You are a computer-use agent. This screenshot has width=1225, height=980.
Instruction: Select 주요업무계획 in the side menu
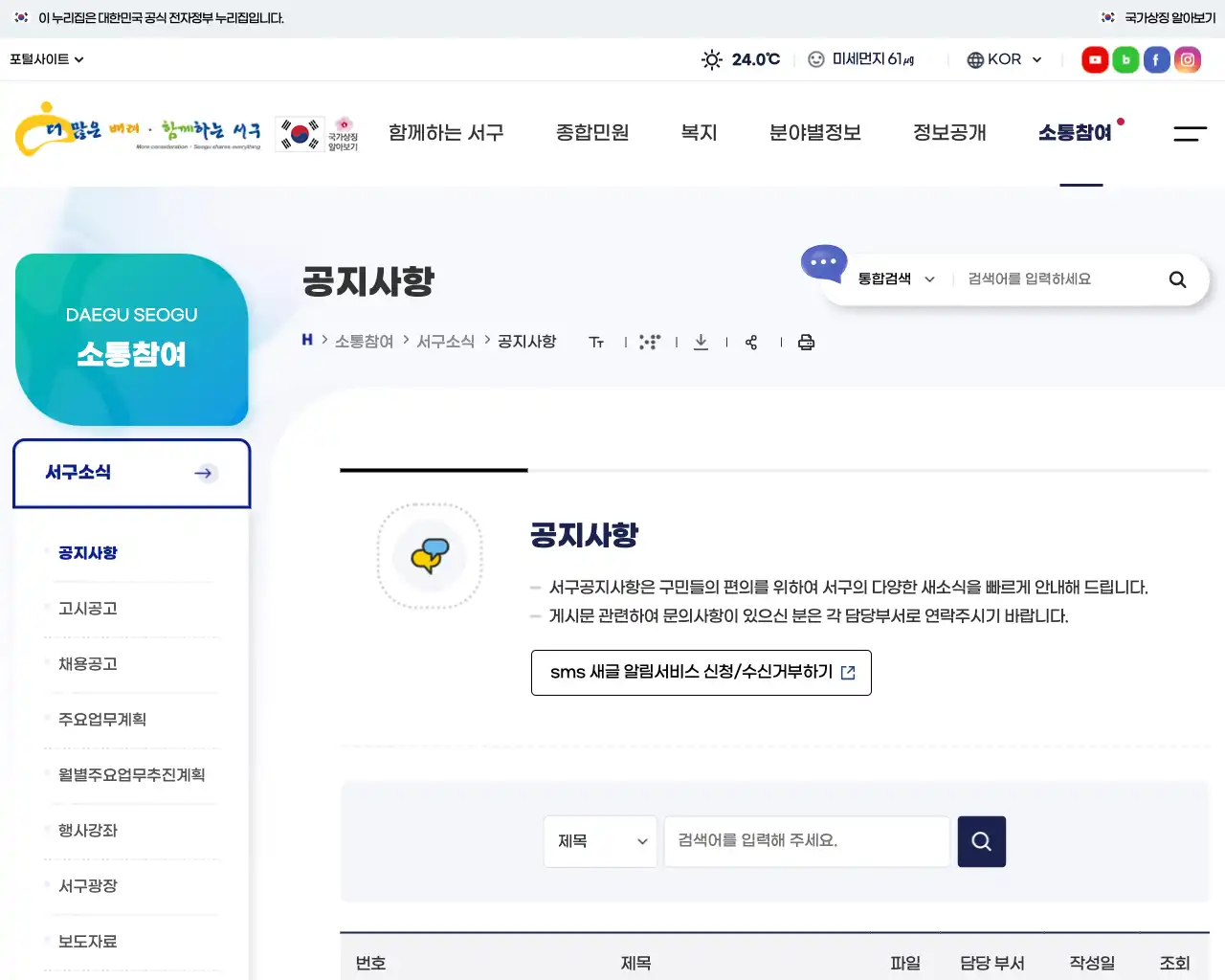[102, 720]
